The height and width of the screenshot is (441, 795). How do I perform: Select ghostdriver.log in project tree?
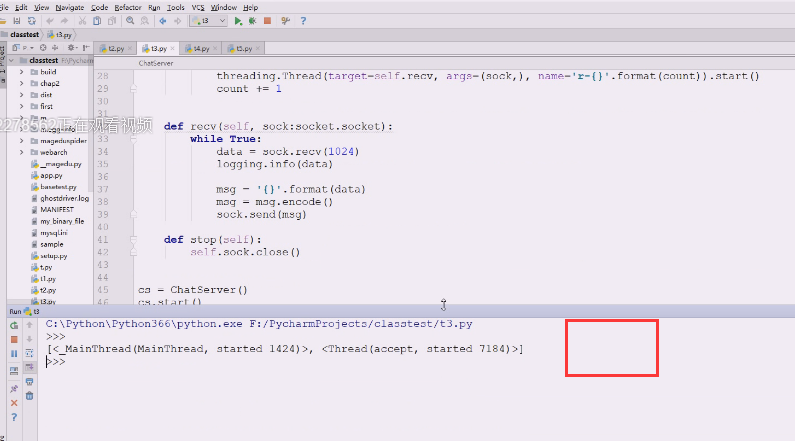[x=64, y=198]
